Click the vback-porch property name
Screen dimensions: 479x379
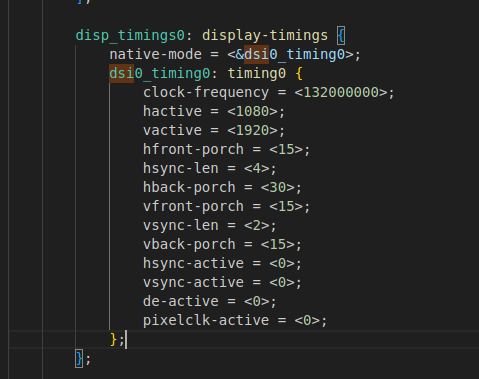[189, 244]
